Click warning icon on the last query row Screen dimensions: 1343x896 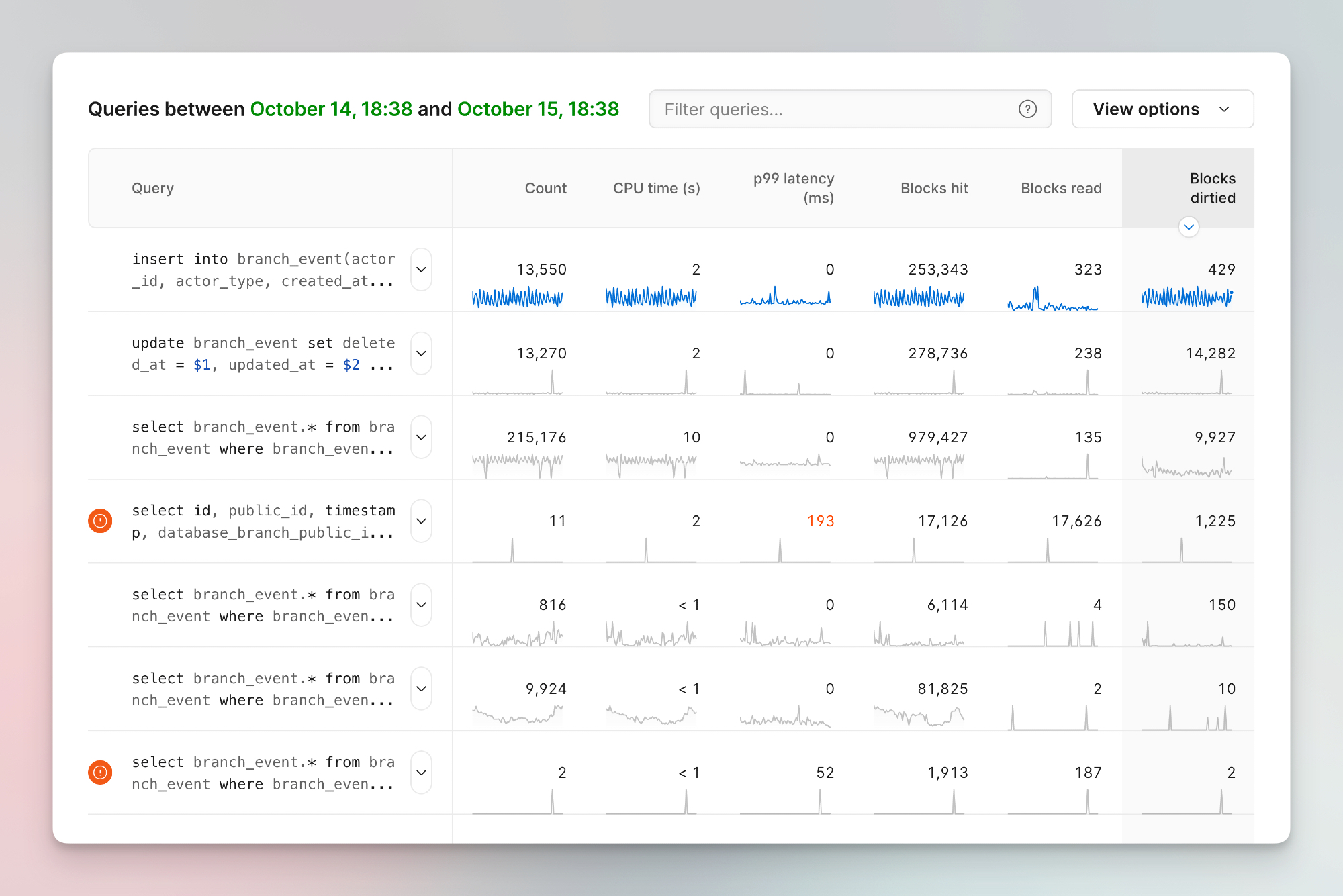click(x=100, y=773)
